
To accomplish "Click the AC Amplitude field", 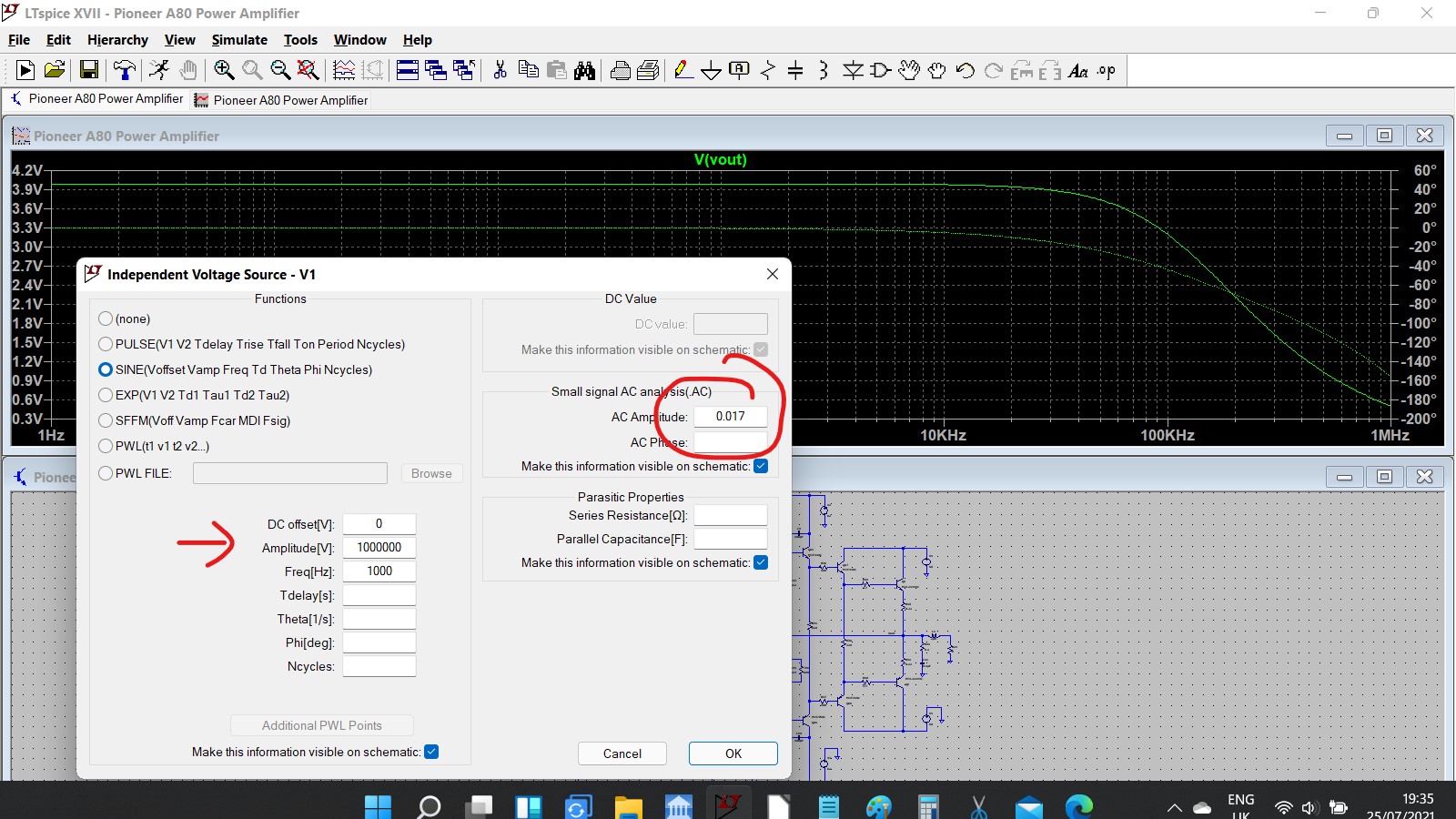I will click(x=731, y=417).
